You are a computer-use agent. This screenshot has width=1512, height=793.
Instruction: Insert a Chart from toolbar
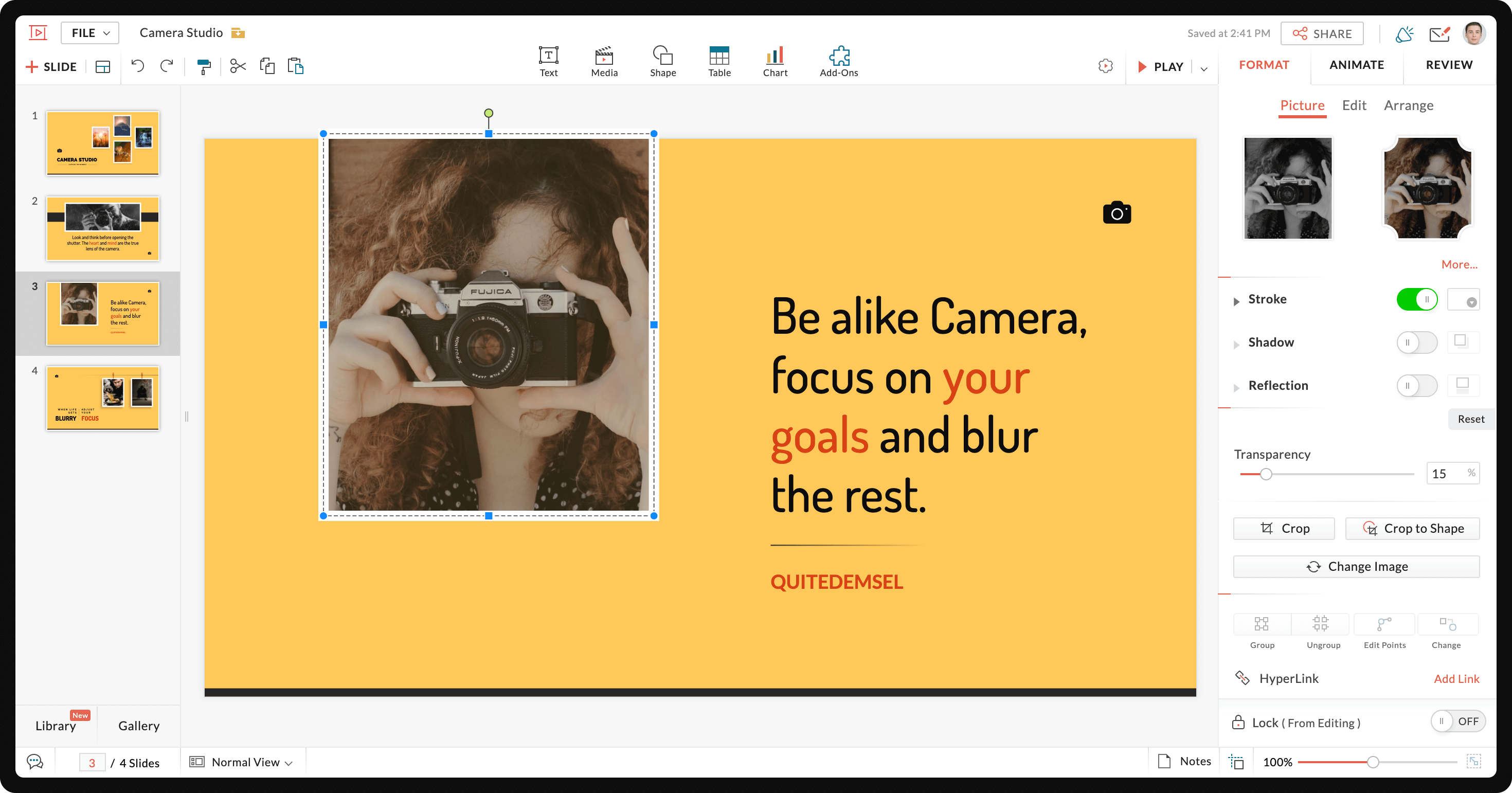(x=775, y=61)
